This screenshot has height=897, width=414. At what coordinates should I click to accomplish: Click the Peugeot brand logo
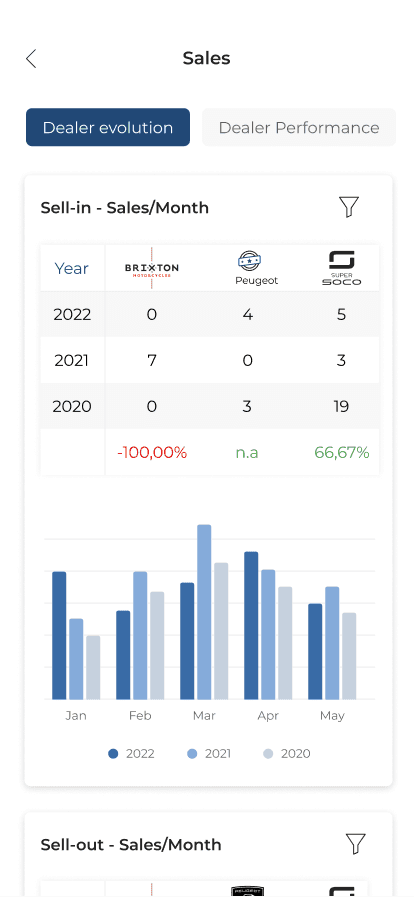[x=249, y=268]
